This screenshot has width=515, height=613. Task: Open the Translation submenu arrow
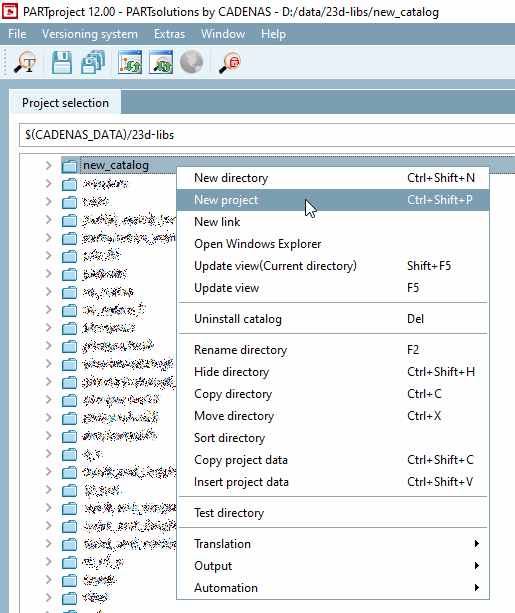click(477, 543)
